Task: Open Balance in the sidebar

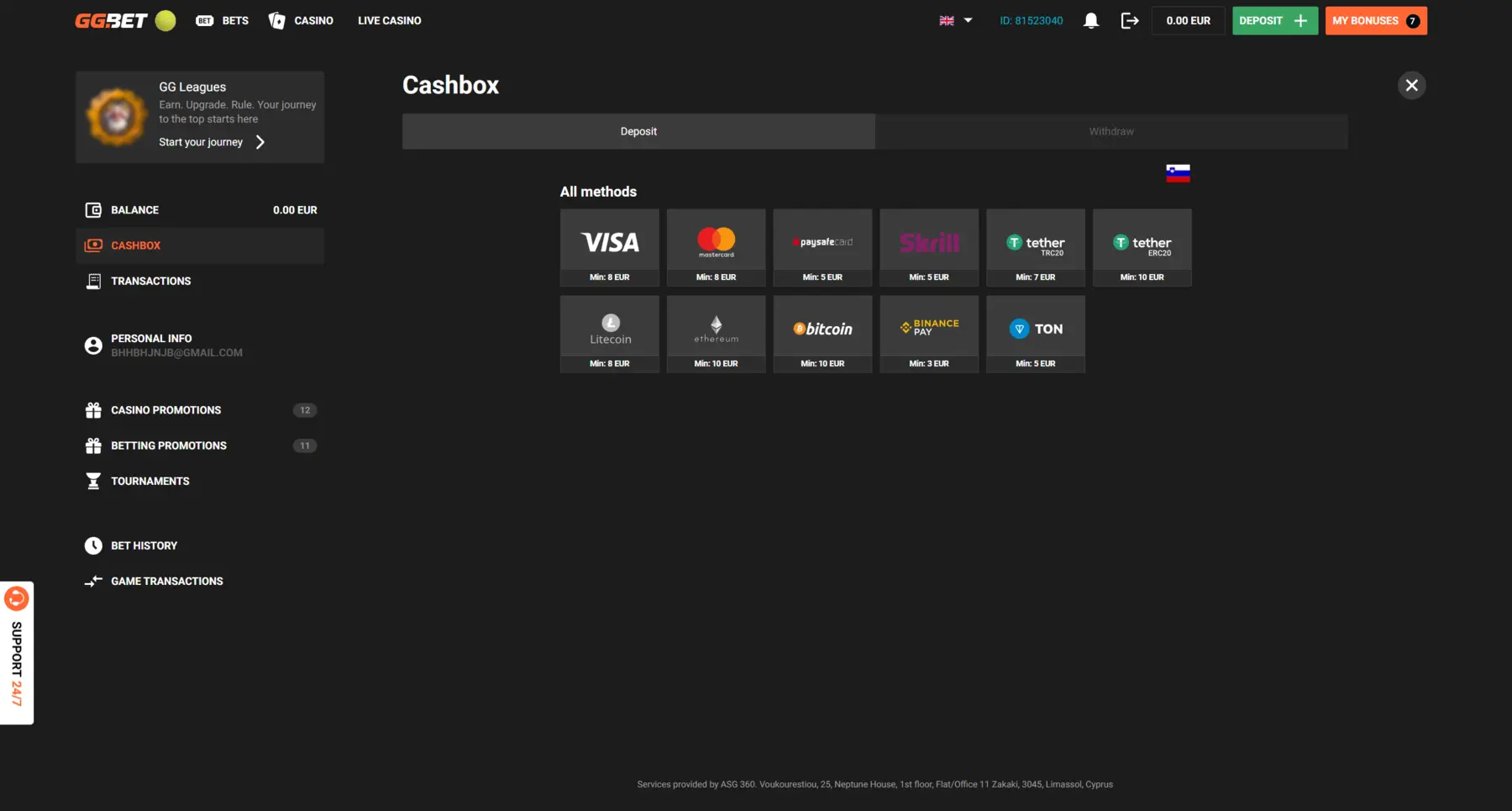Action: pos(200,210)
